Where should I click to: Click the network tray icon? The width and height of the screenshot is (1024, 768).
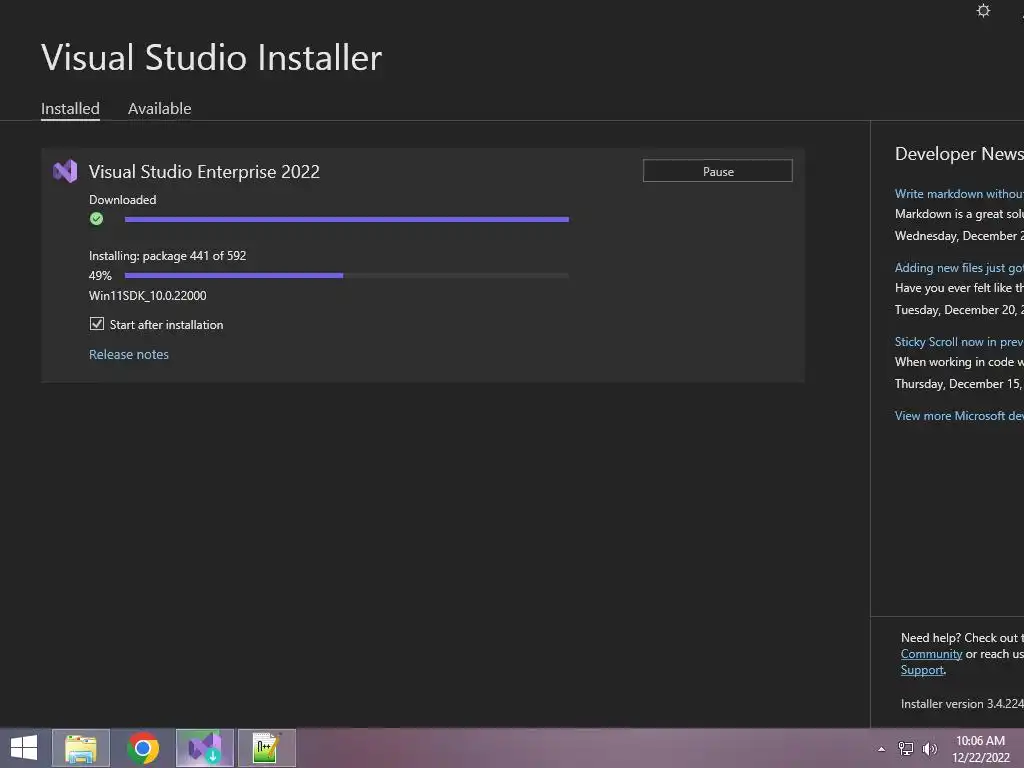click(x=906, y=749)
